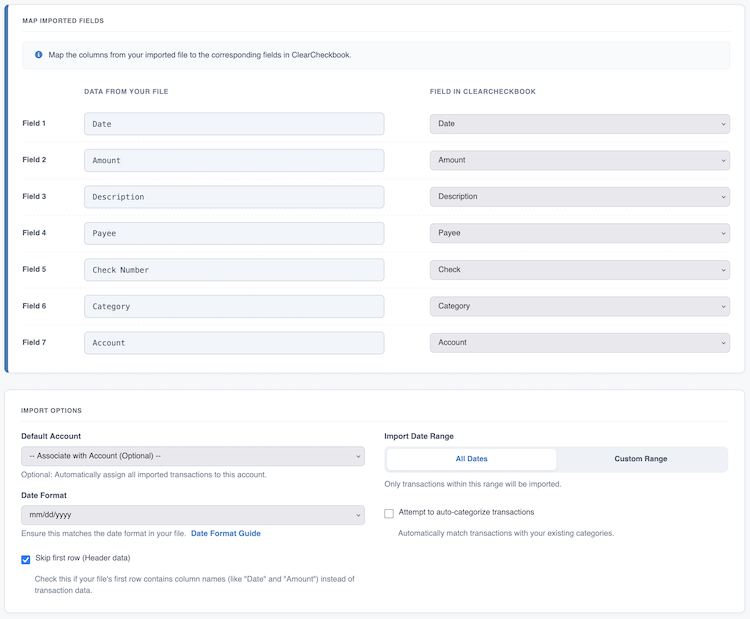
Task: Click the 'Data From Your File' column header
Action: coord(126,91)
